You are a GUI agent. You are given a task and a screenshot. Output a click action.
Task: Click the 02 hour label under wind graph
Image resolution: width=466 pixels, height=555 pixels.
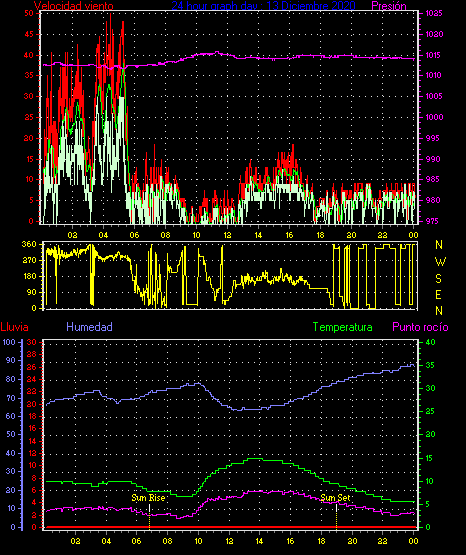tap(73, 235)
